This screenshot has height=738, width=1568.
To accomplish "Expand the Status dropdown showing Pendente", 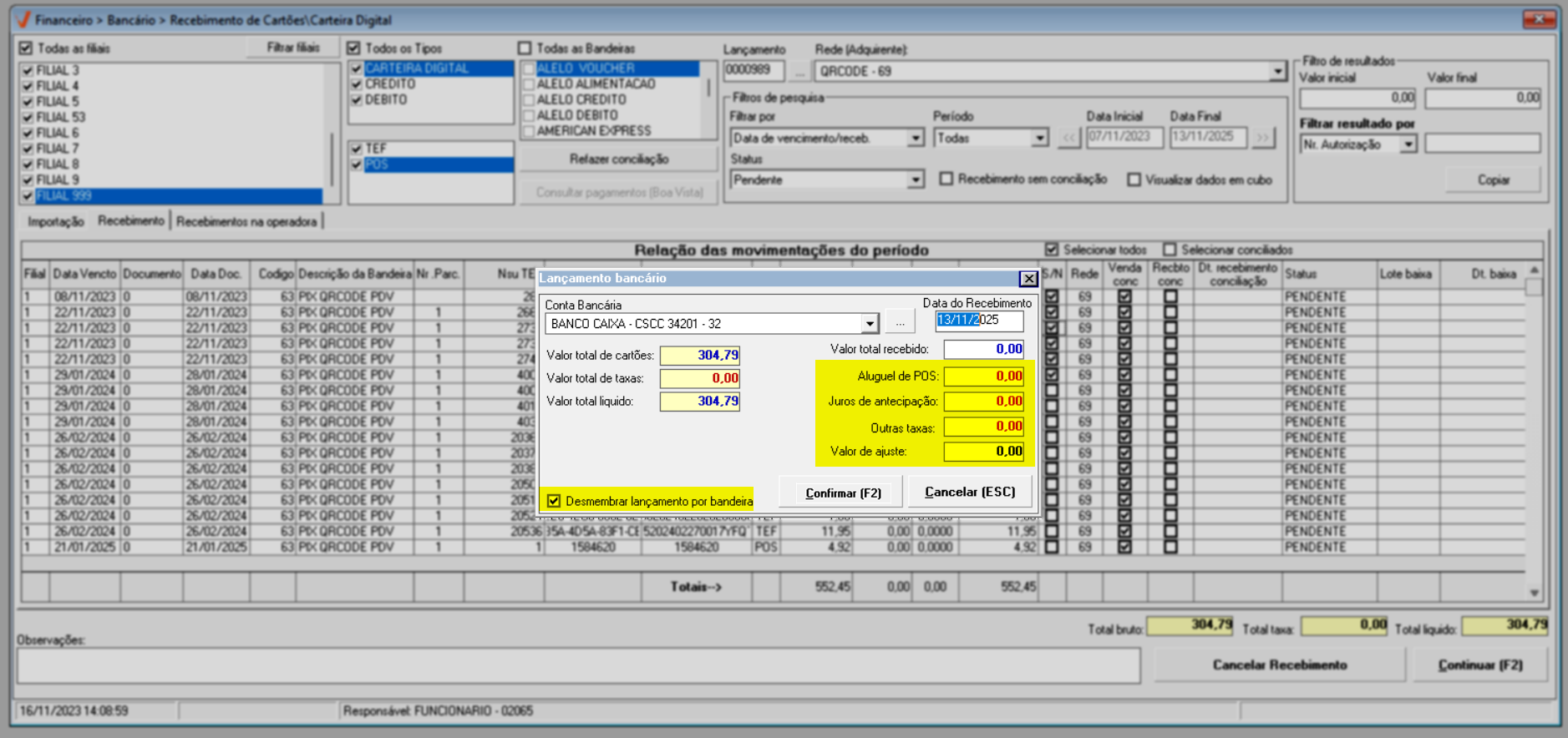I will (x=916, y=180).
